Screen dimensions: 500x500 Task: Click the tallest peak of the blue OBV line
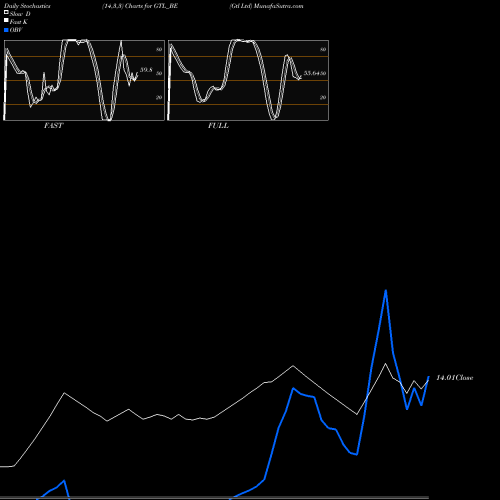point(386,291)
